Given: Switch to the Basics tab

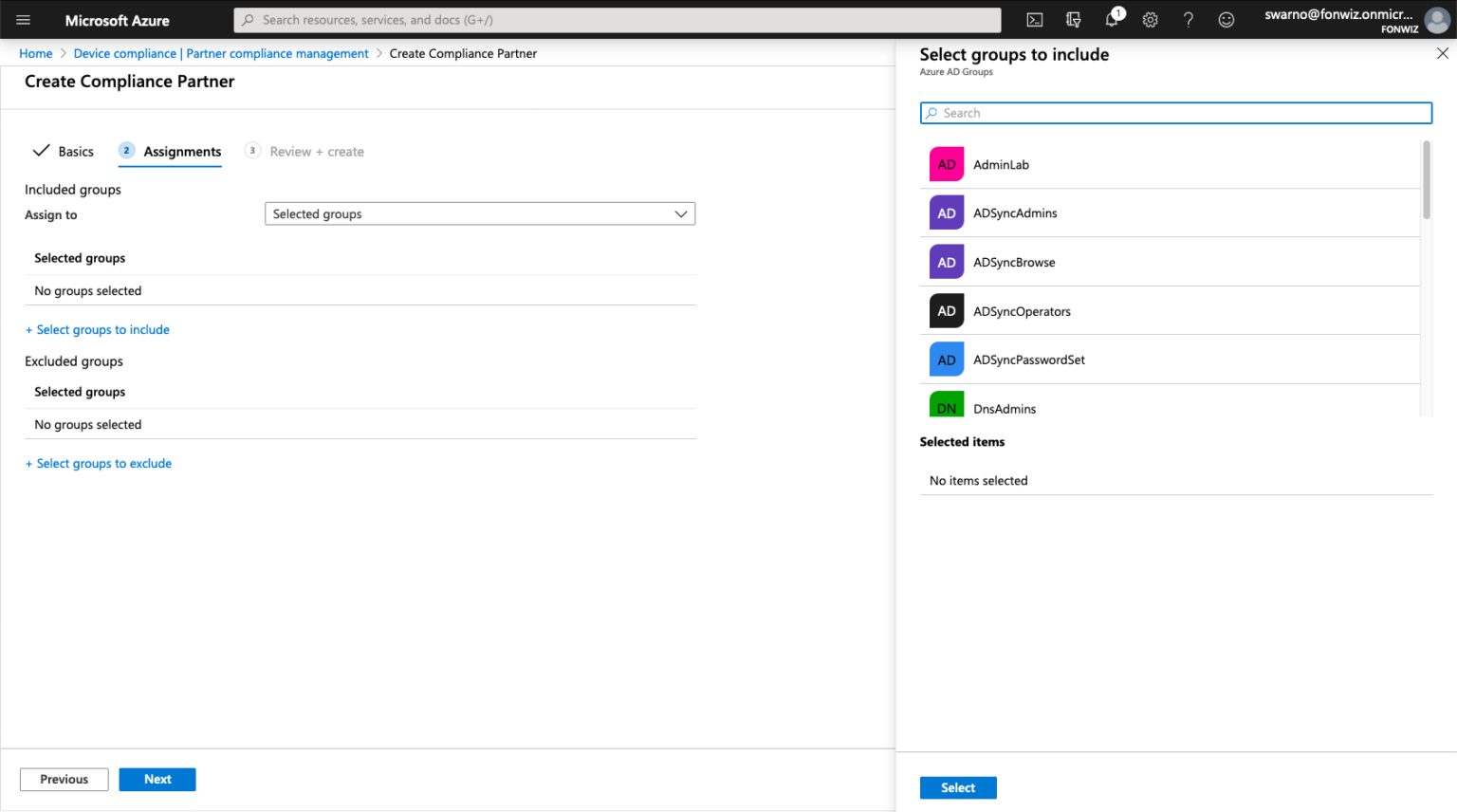Looking at the screenshot, I should (74, 151).
